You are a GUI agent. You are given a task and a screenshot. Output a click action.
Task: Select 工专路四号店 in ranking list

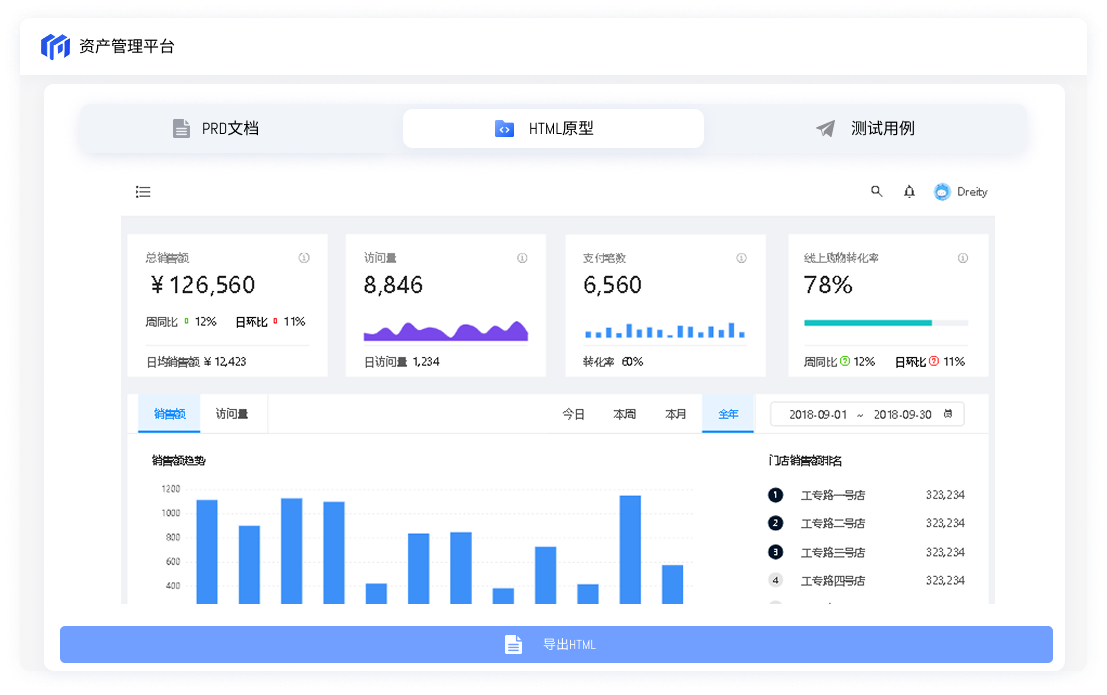pyautogui.click(x=833, y=581)
